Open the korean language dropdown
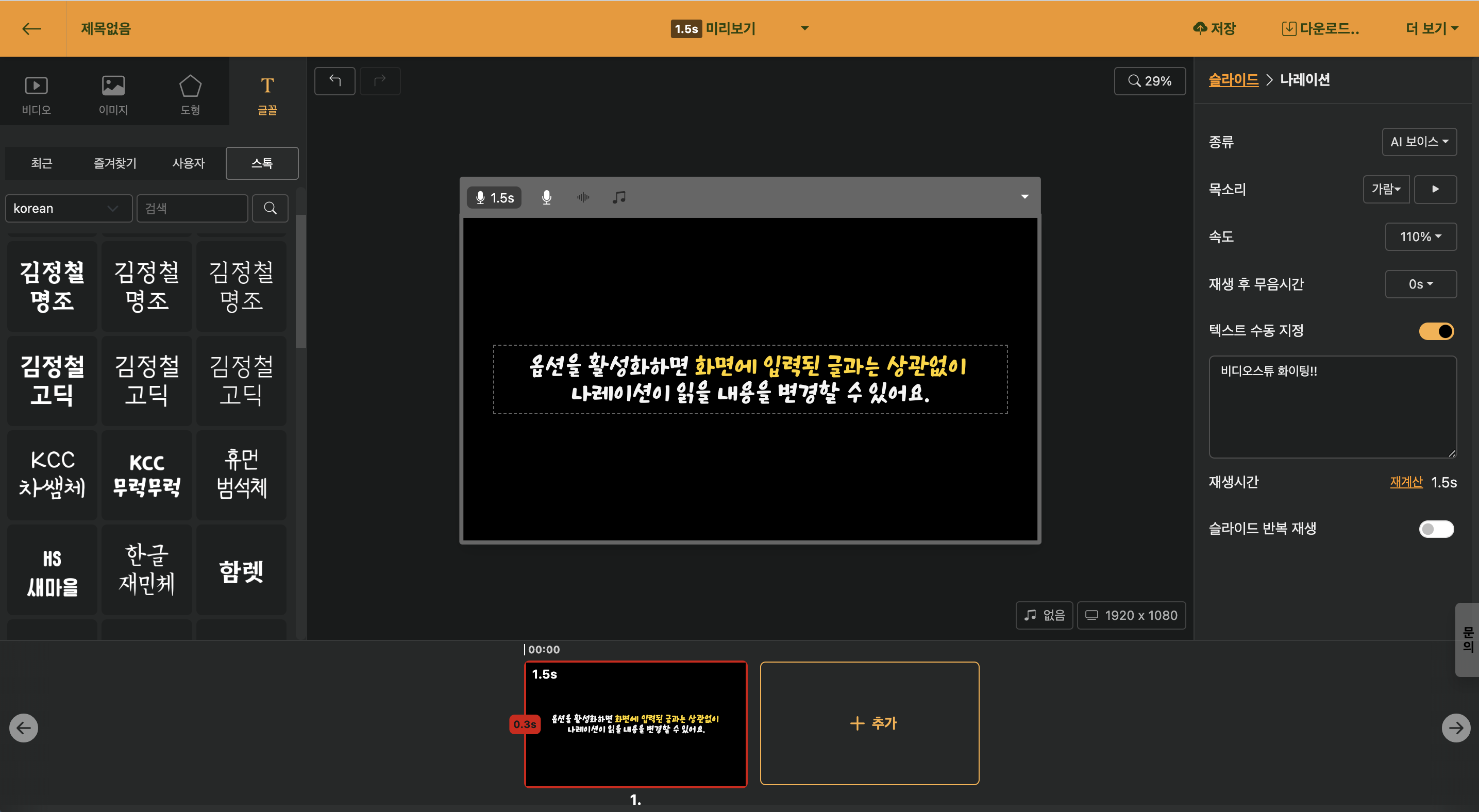 [x=69, y=208]
